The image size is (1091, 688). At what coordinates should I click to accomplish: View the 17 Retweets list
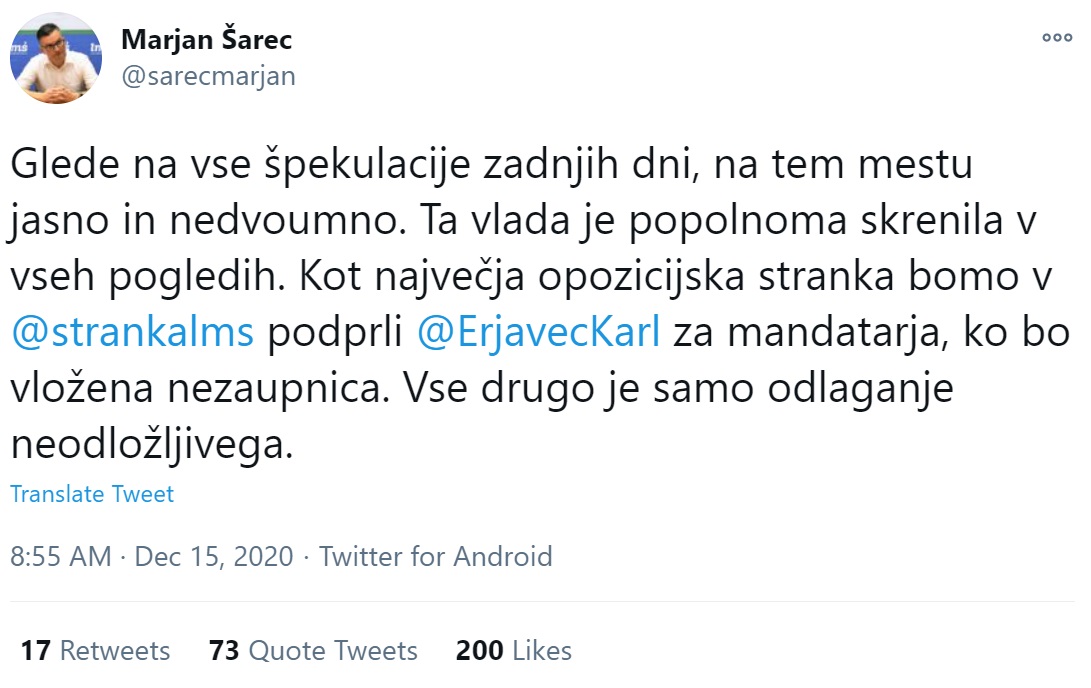[x=95, y=651]
